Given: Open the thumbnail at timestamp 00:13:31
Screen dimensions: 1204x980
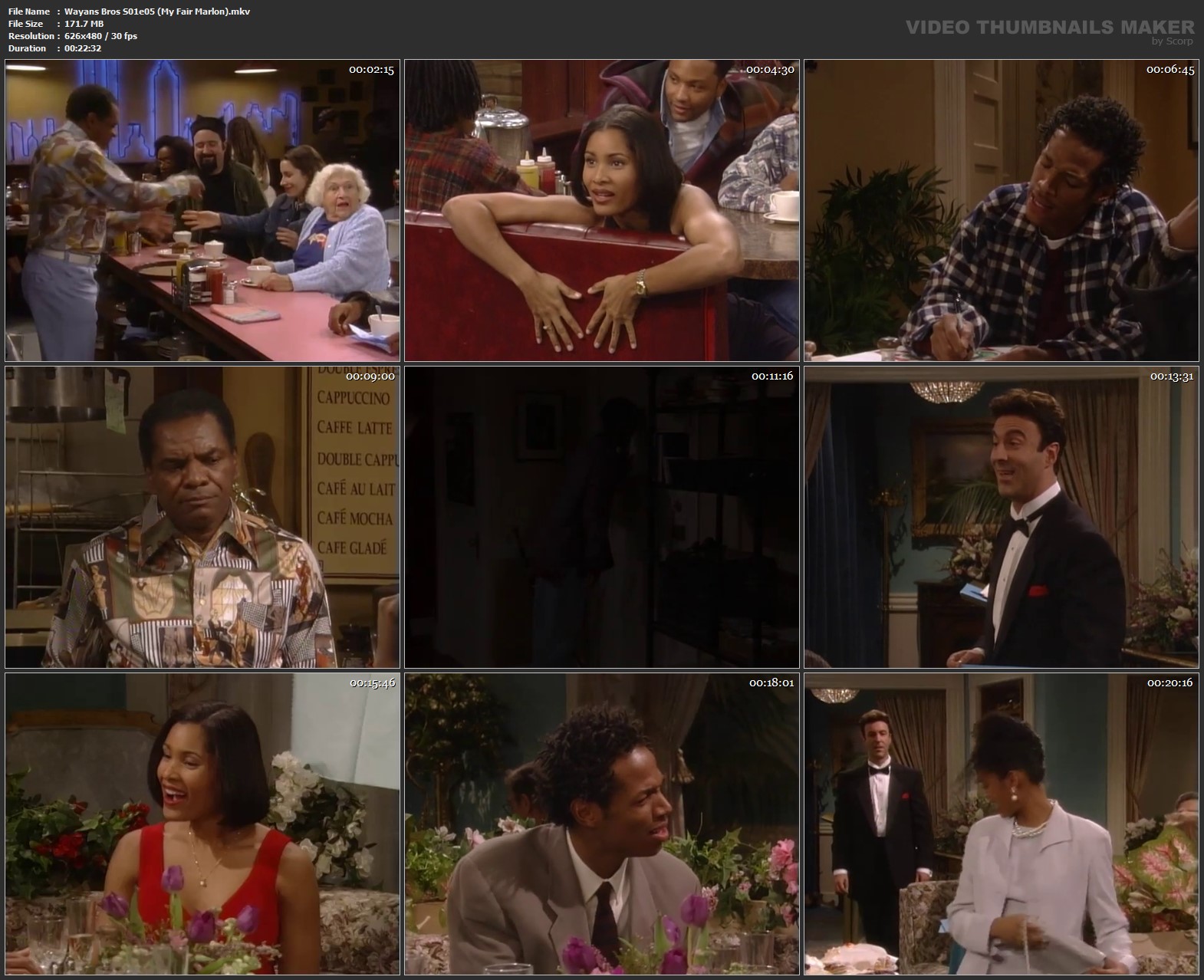Looking at the screenshot, I should coord(1002,517).
